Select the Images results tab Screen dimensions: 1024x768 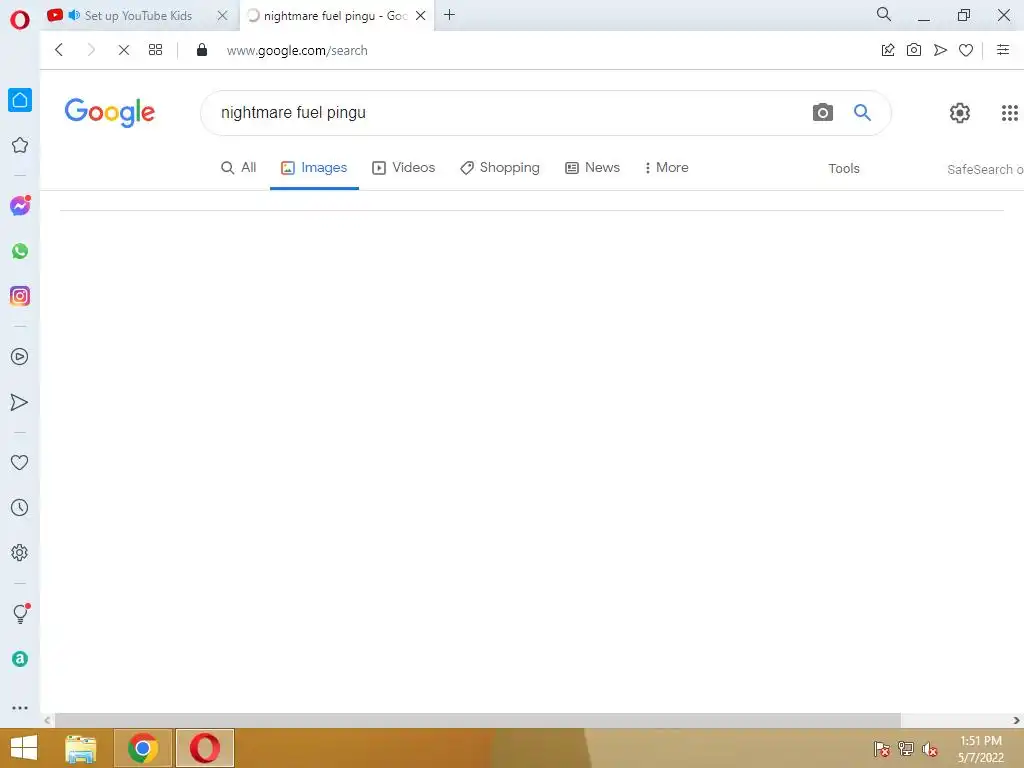click(x=314, y=168)
